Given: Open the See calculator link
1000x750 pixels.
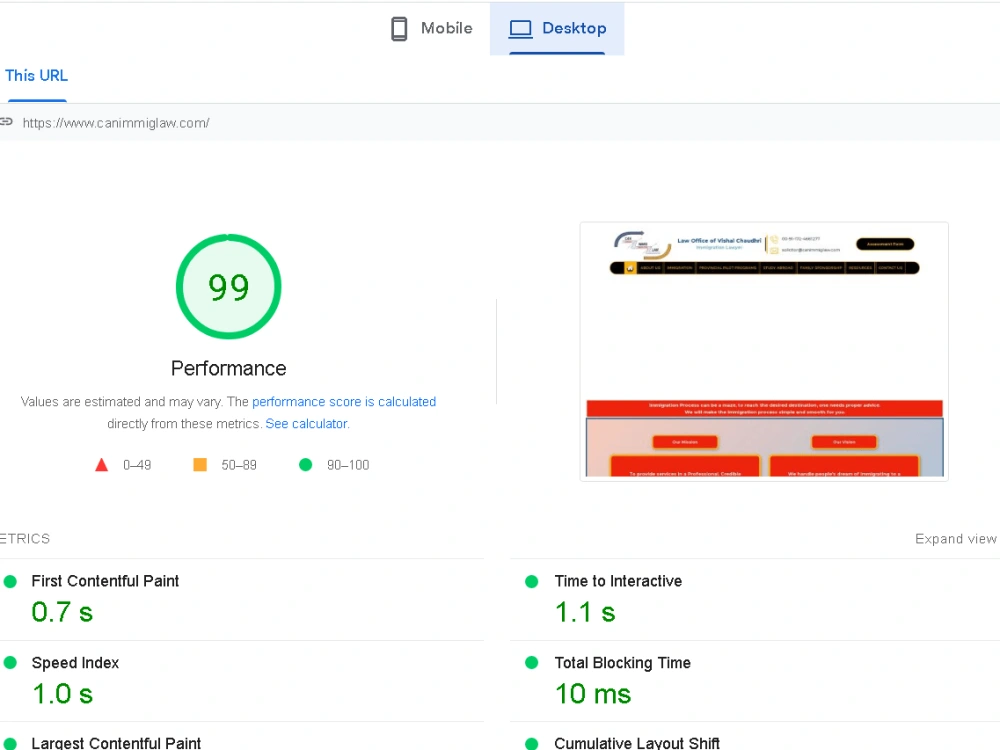Looking at the screenshot, I should click(307, 423).
